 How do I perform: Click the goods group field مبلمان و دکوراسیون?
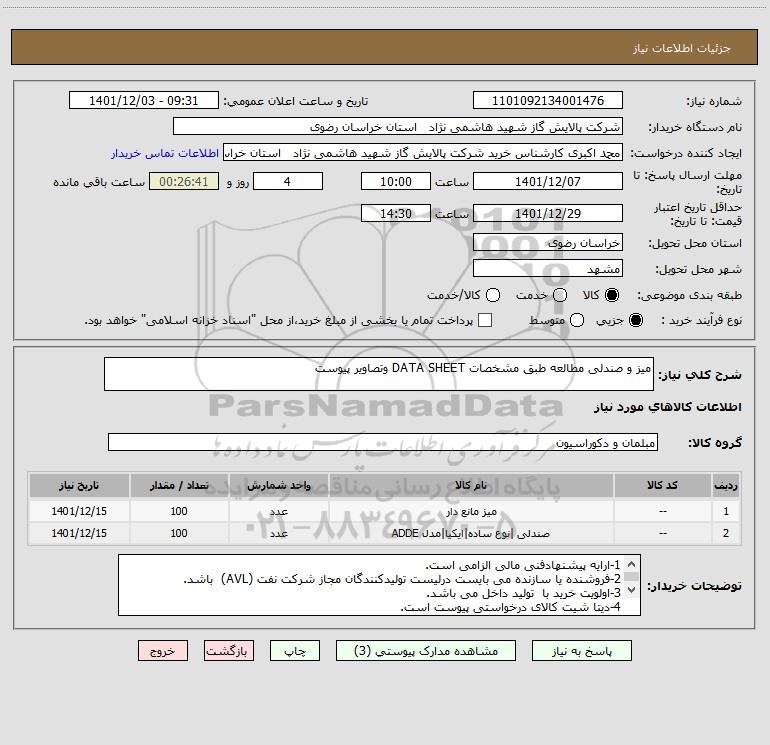tap(383, 442)
